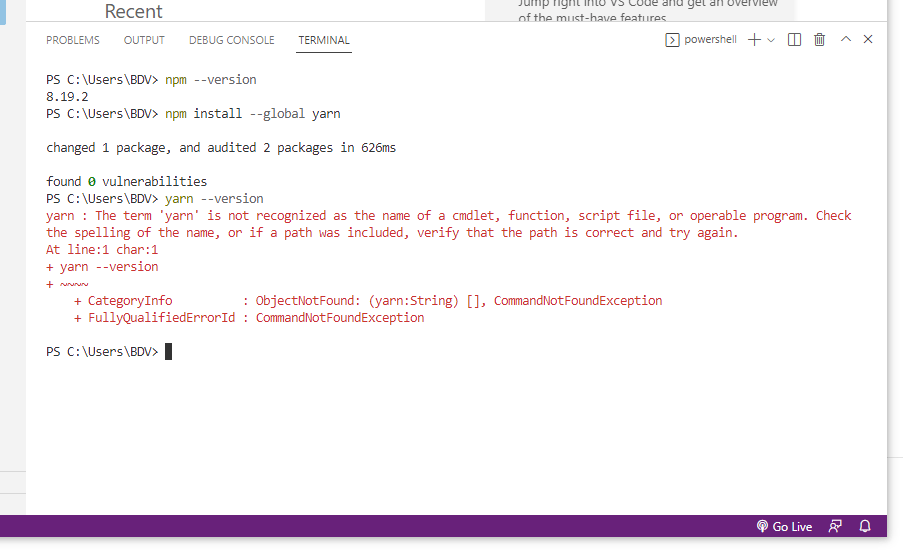Open the launch profile dropdown arrow
The image size is (903, 554).
[771, 40]
